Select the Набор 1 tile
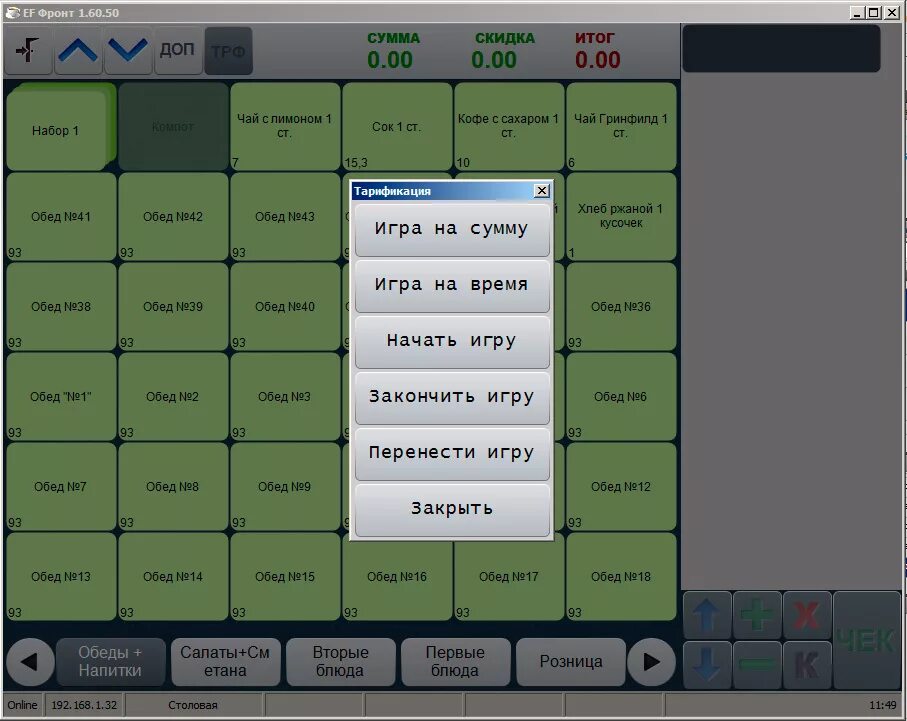907x721 pixels. [61, 127]
